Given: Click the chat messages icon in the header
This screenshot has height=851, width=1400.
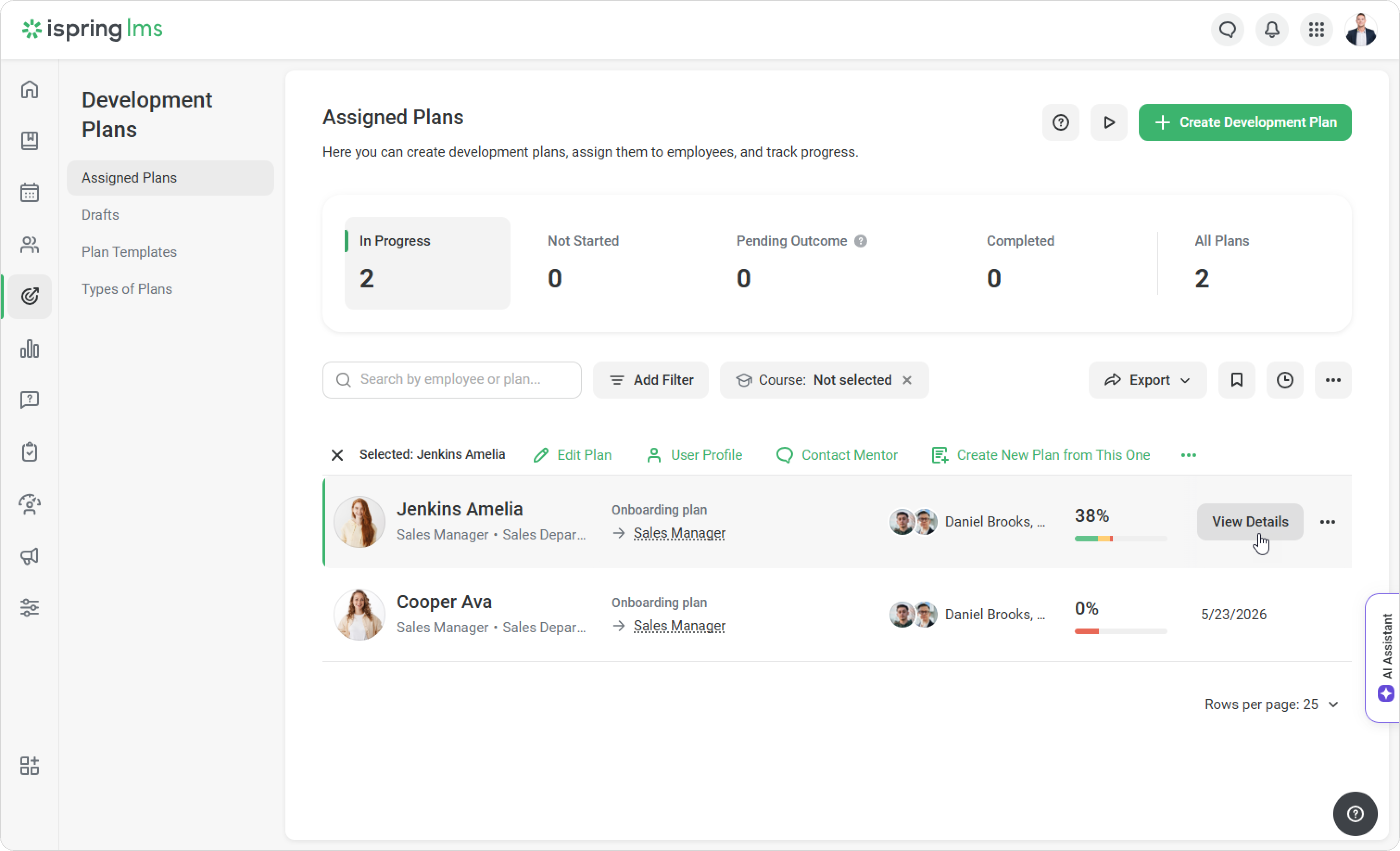Looking at the screenshot, I should 1227,30.
